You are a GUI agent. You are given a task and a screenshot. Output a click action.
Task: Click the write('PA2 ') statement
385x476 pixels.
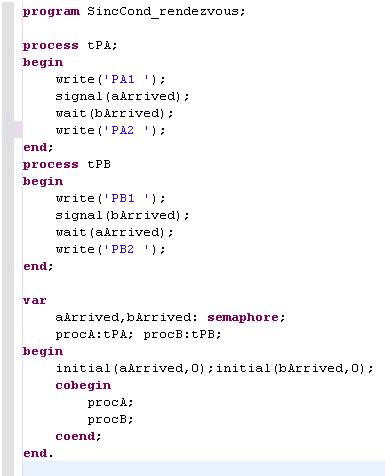tap(110, 130)
